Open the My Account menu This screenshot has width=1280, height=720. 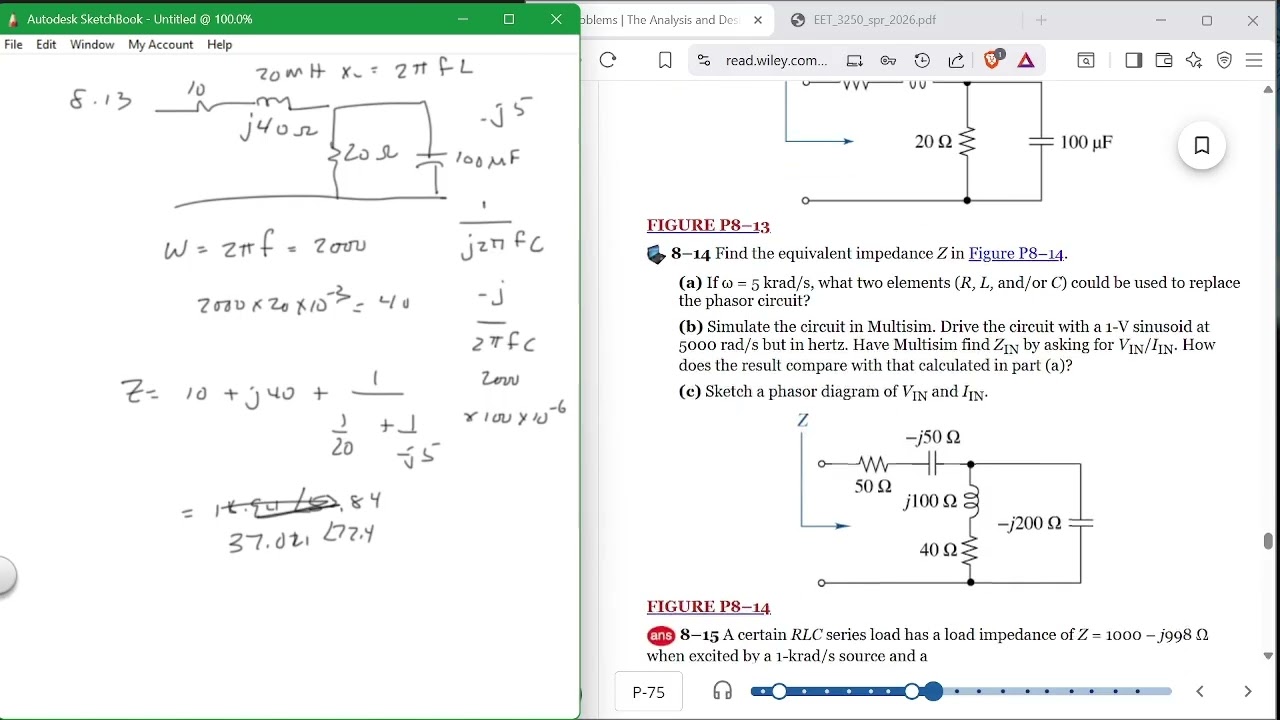[160, 45]
